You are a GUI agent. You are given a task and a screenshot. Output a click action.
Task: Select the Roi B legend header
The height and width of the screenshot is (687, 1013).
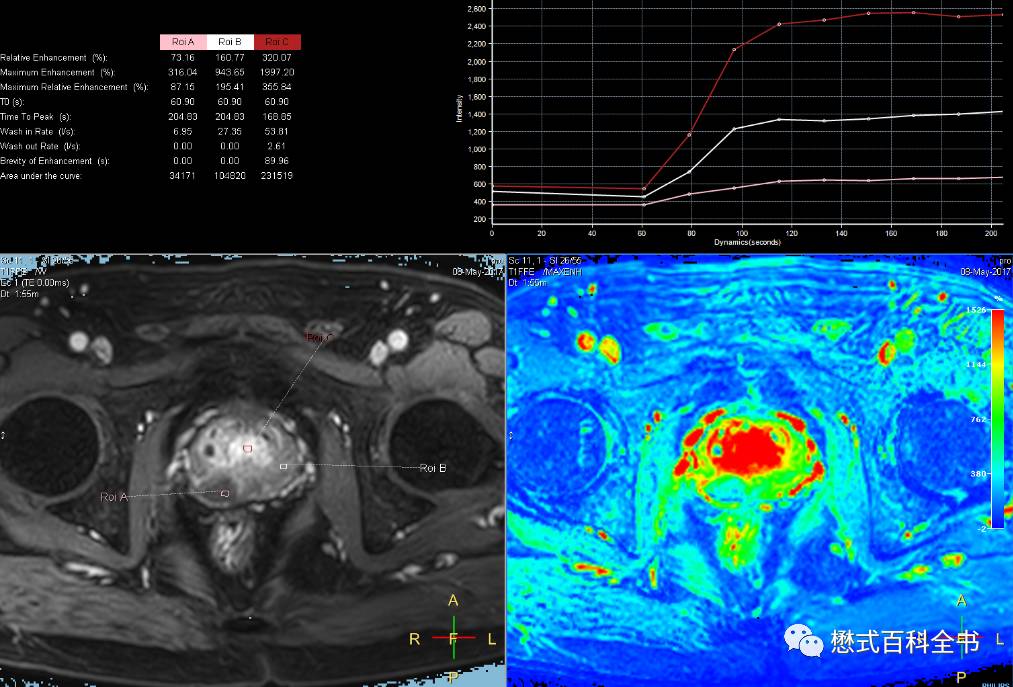pyautogui.click(x=230, y=42)
